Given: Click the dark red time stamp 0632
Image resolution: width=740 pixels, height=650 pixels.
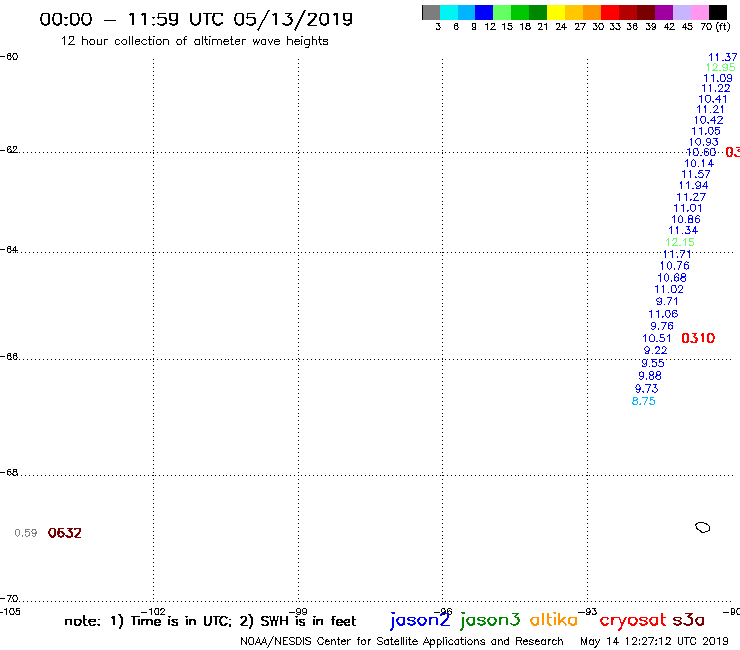Looking at the screenshot, I should (65, 533).
